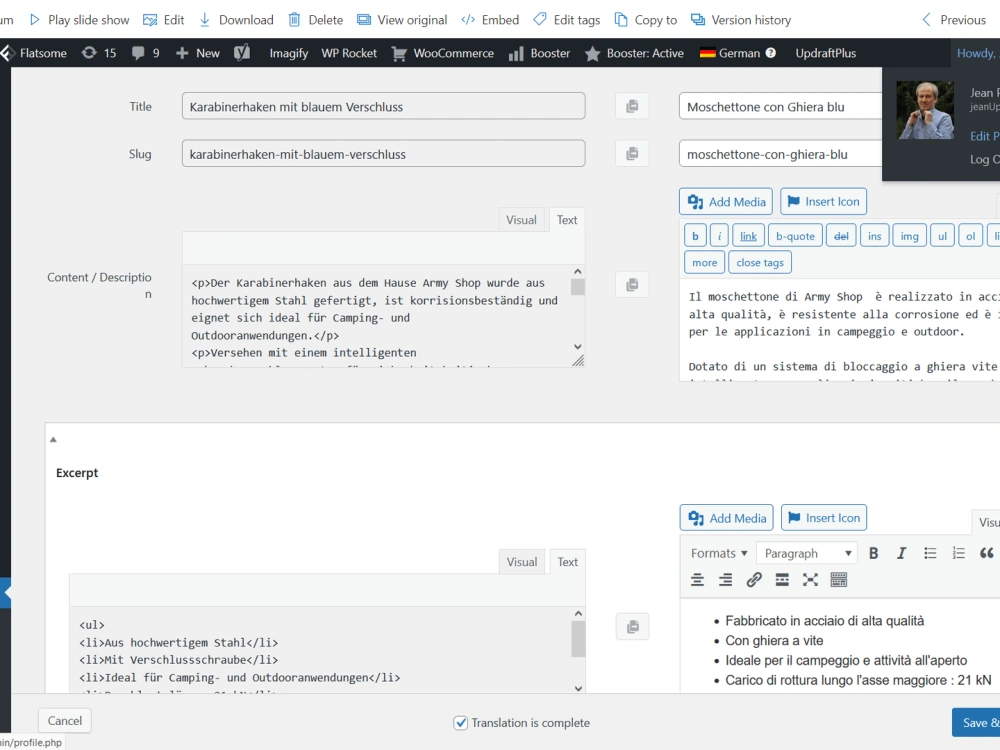Click the Edit image toolbar item

click(x=164, y=20)
